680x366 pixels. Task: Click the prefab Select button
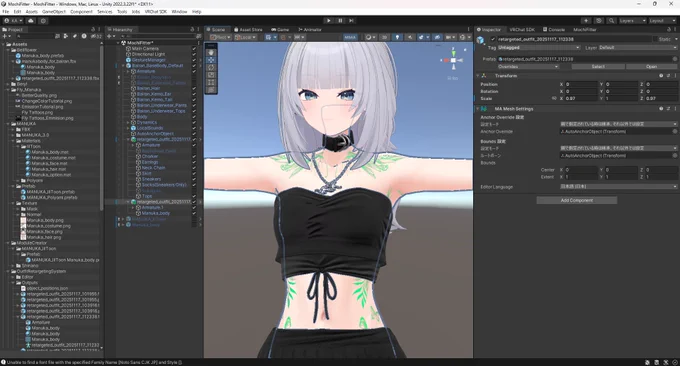[x=598, y=67]
